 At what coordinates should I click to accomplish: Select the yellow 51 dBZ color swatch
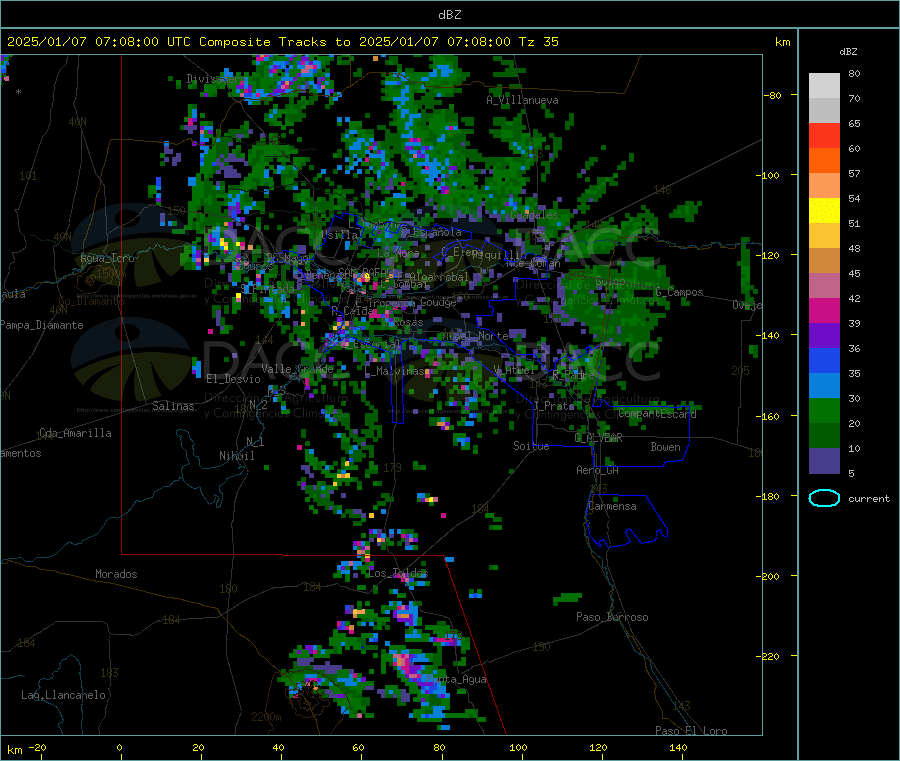(824, 211)
